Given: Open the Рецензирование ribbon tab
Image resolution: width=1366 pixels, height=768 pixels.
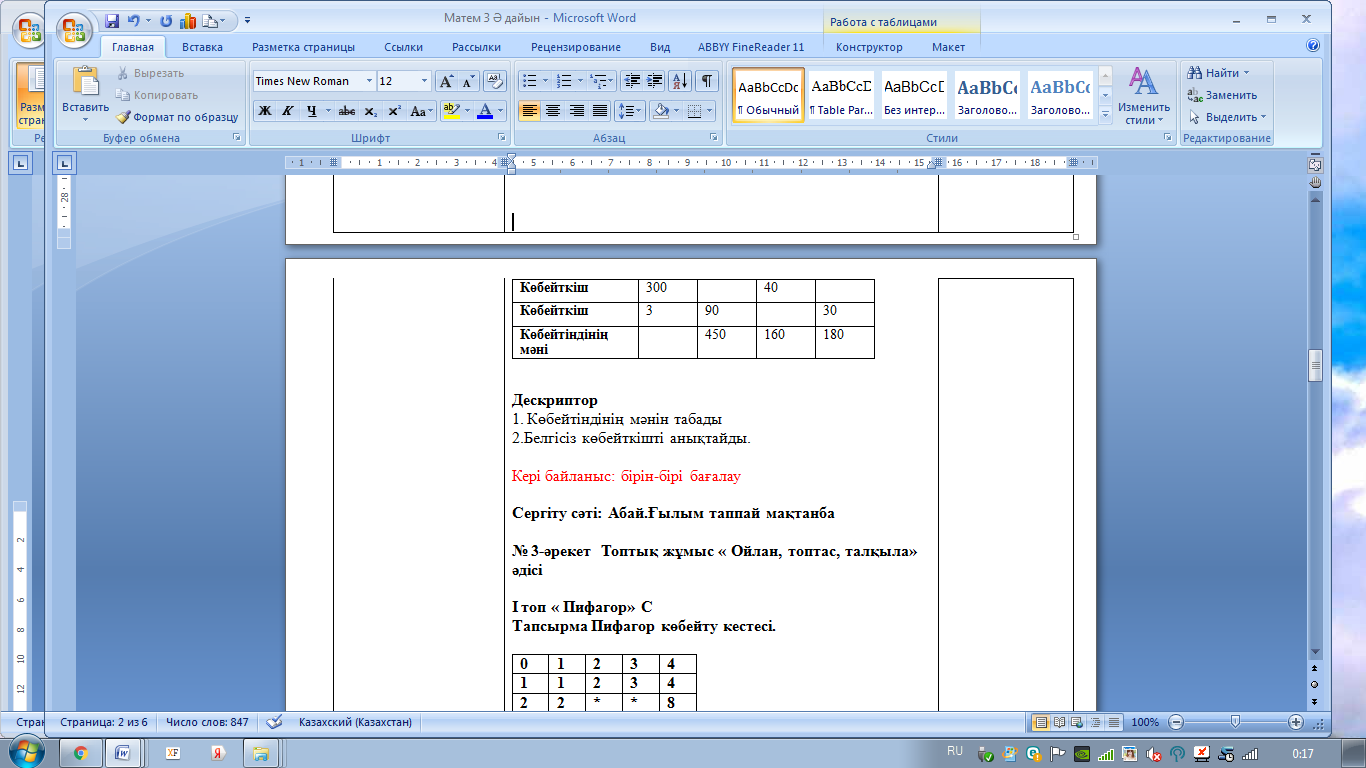Looking at the screenshot, I should pyautogui.click(x=575, y=47).
